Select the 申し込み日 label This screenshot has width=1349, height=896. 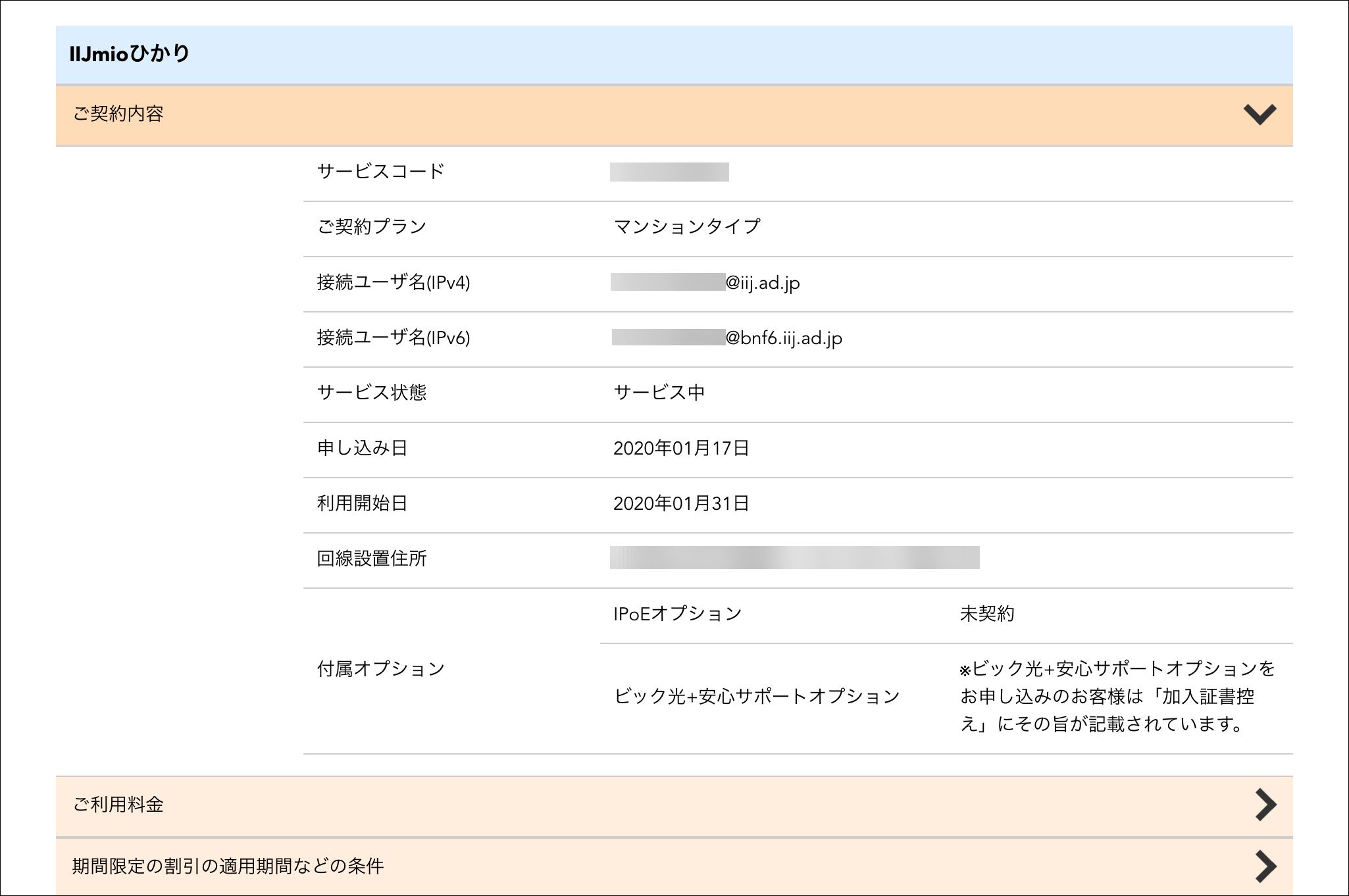[363, 448]
